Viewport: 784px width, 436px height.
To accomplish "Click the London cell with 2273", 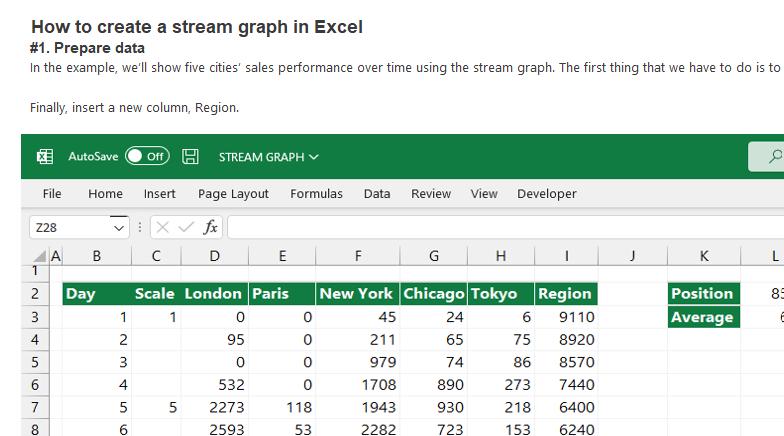I will click(x=214, y=407).
